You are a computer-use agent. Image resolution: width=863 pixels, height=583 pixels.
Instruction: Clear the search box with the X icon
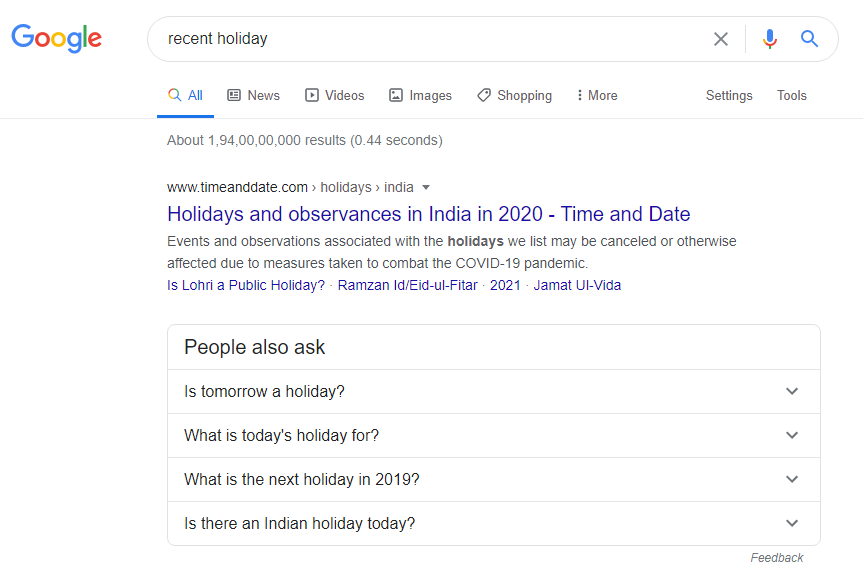pyautogui.click(x=720, y=39)
